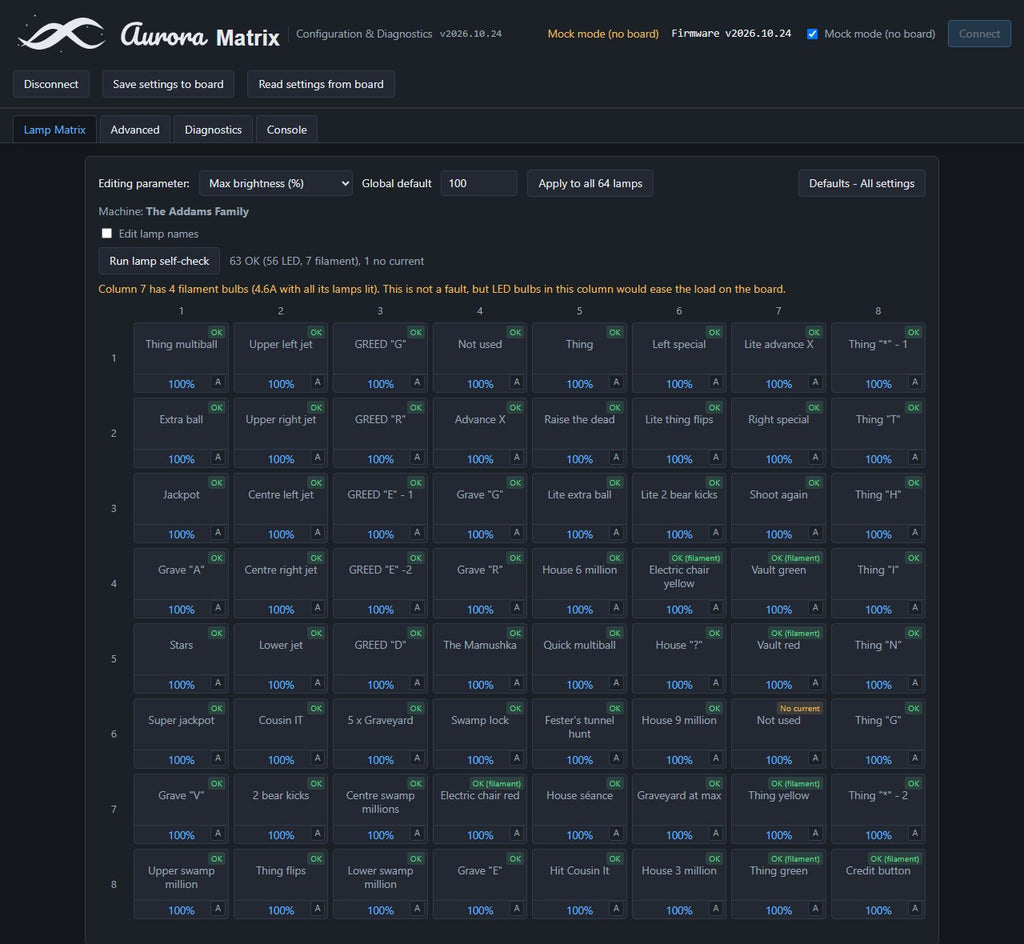Click the OK badge on GREED "G" lamp
This screenshot has width=1024, height=944.
(x=416, y=332)
